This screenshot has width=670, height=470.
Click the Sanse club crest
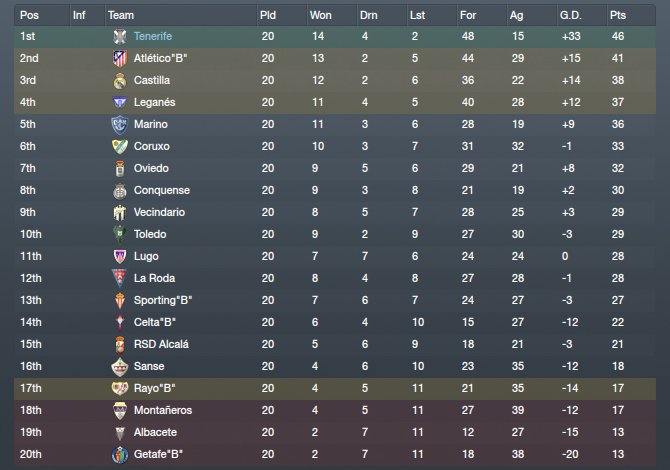coord(120,367)
